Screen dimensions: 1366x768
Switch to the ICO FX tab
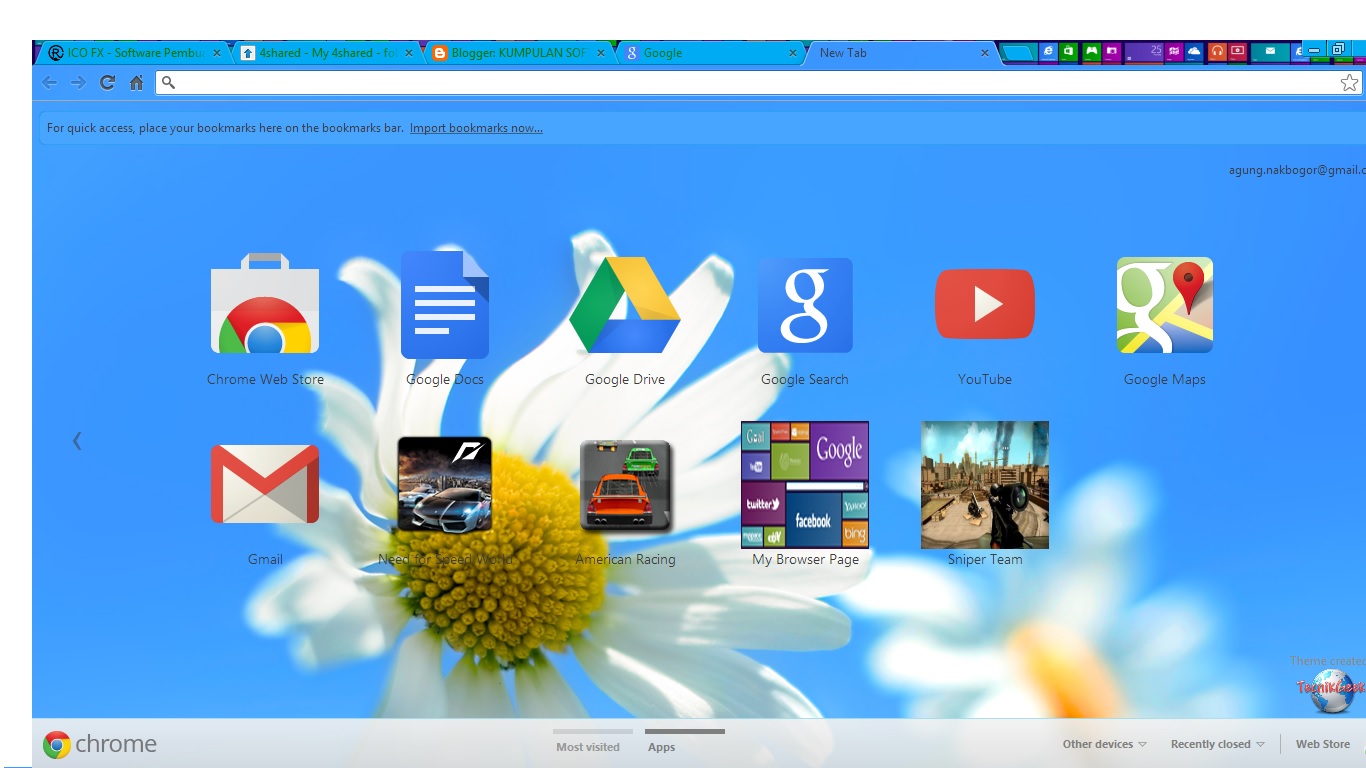tap(134, 53)
